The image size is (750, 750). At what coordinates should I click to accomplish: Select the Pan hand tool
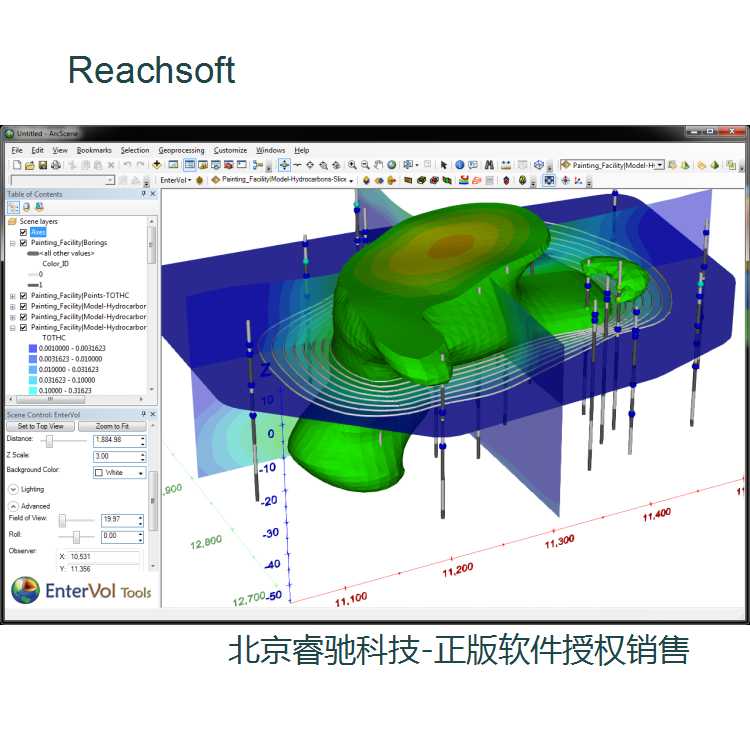coord(378,165)
